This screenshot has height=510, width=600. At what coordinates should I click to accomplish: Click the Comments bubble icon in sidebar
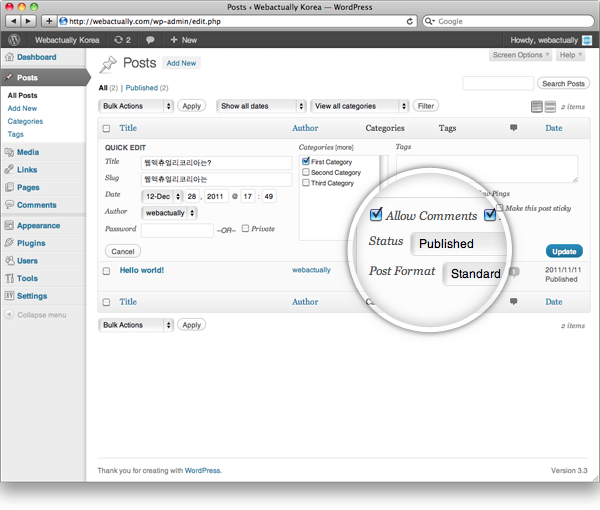point(9,204)
